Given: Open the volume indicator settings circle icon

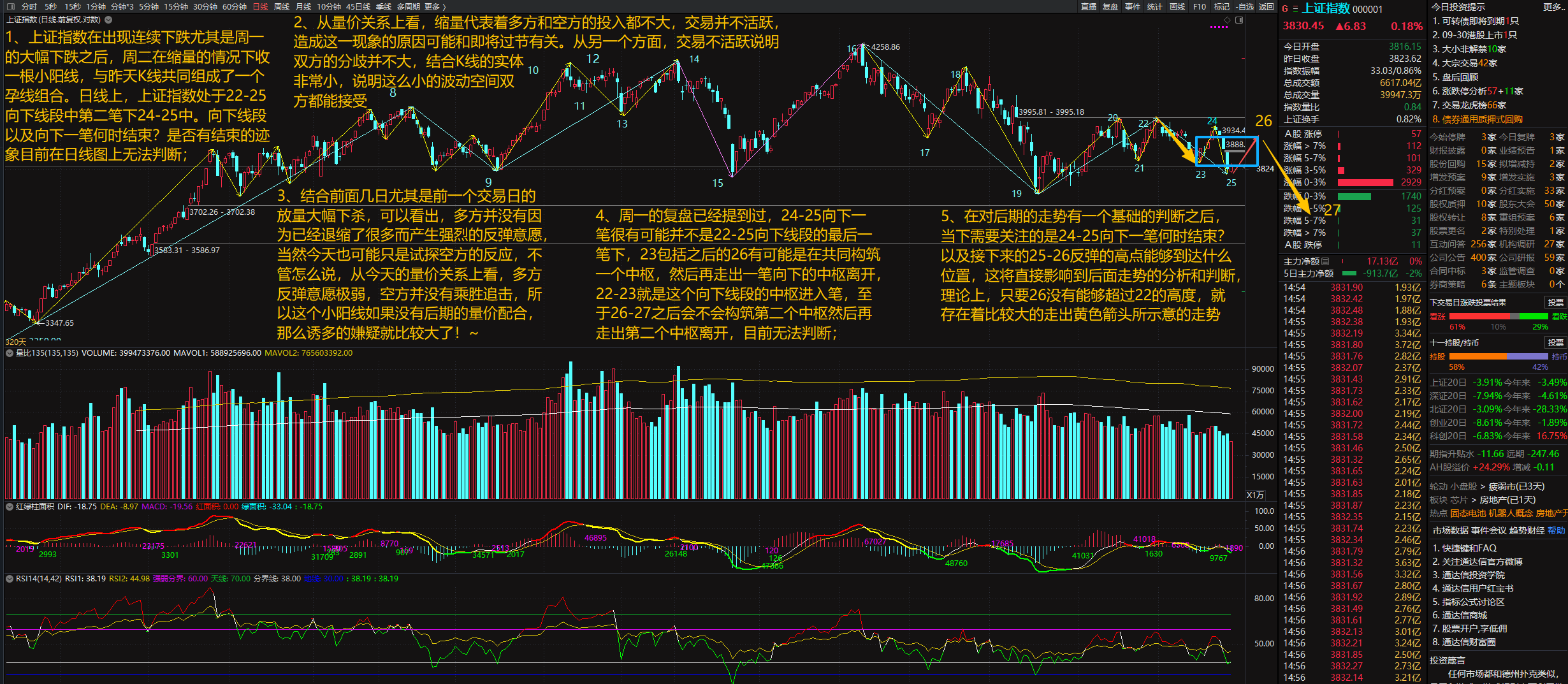Looking at the screenshot, I should pyautogui.click(x=10, y=353).
